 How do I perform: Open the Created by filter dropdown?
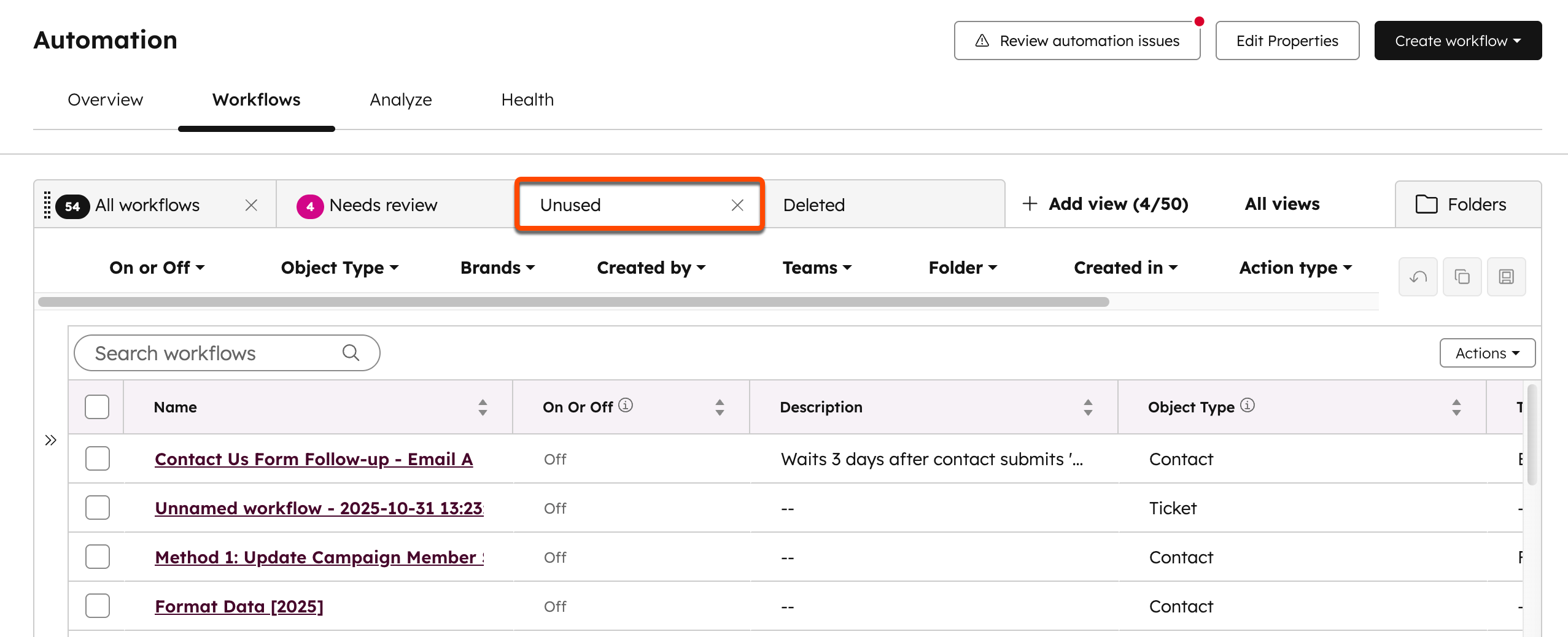pos(651,268)
